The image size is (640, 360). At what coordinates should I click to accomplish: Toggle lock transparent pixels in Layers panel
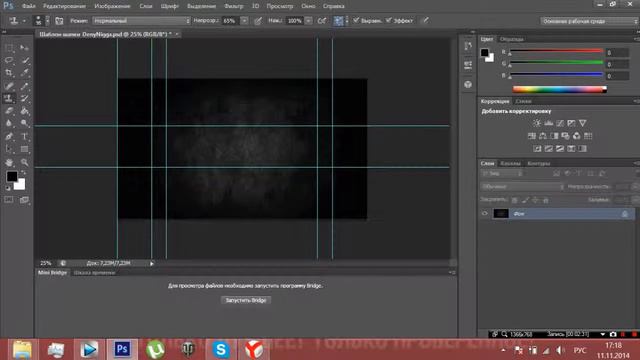point(515,200)
